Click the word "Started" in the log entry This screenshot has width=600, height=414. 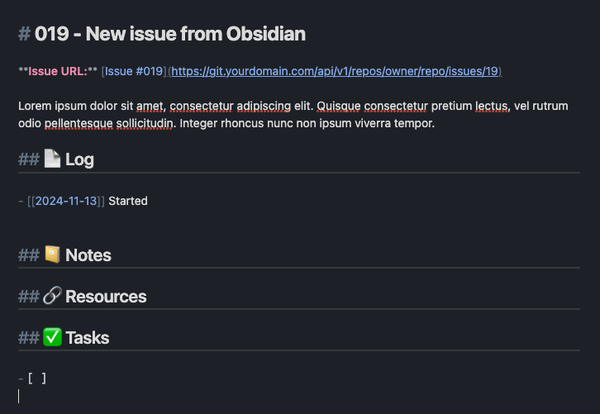pyautogui.click(x=128, y=201)
